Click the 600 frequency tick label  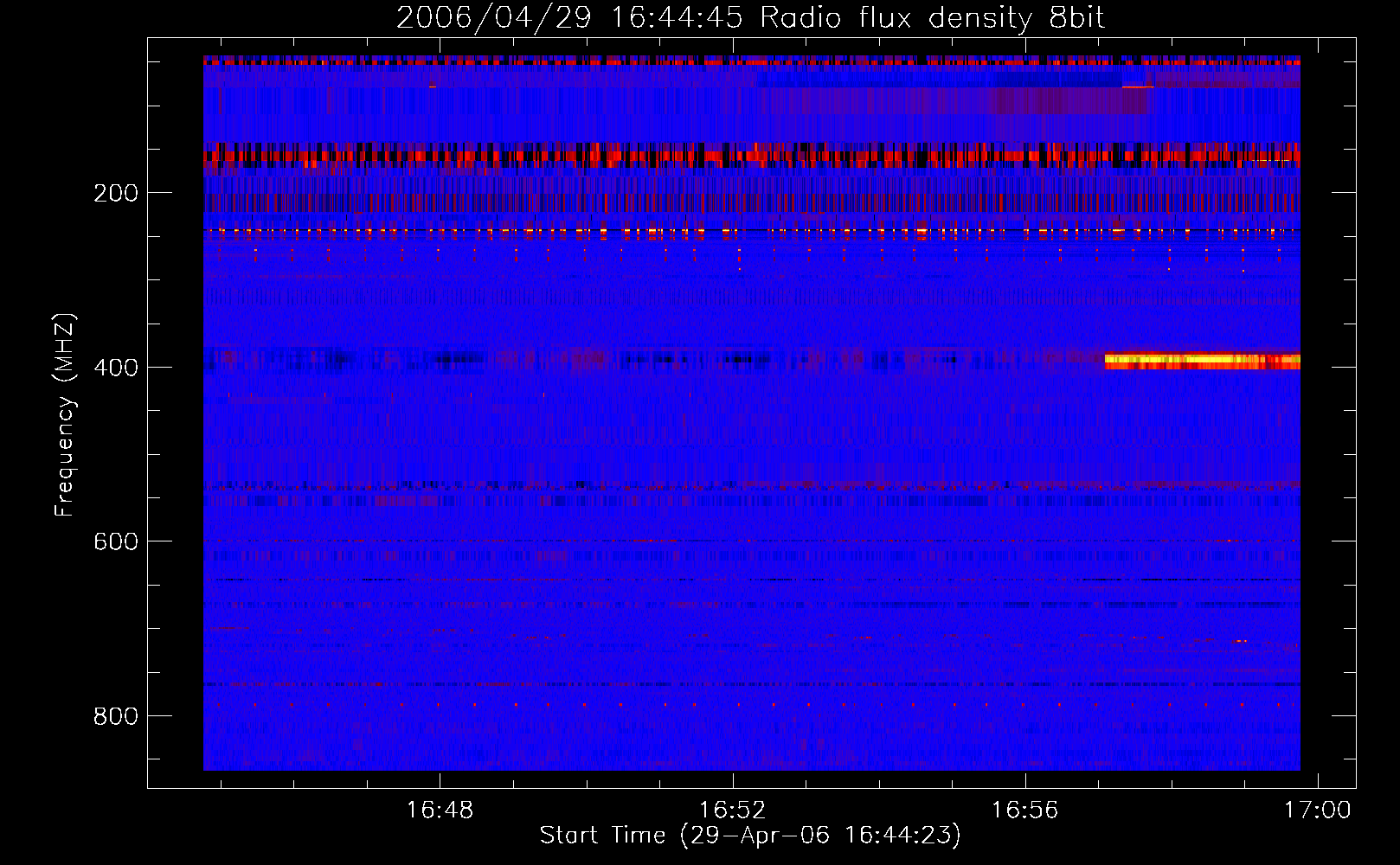coord(116,541)
